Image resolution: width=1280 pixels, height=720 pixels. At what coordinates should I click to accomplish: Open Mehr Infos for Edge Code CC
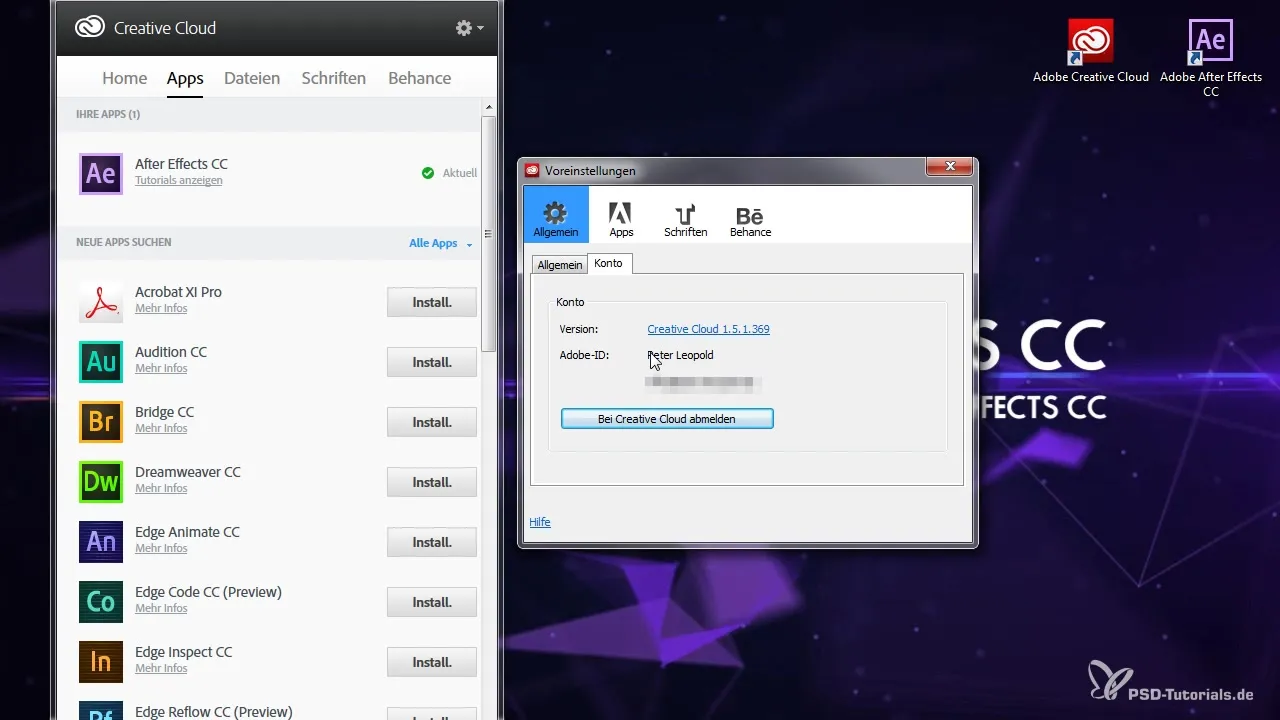[x=161, y=609]
